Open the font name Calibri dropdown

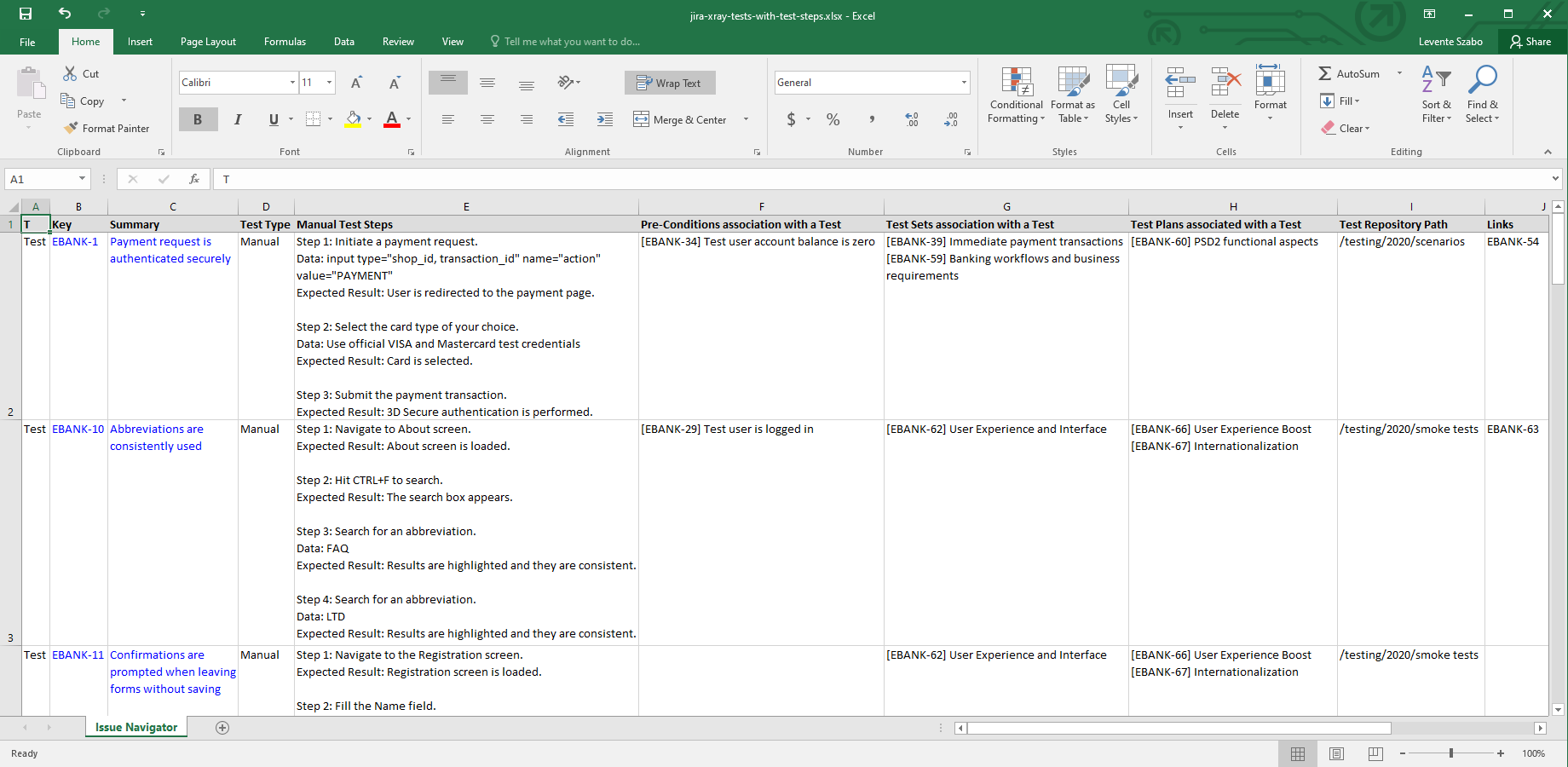coord(292,83)
